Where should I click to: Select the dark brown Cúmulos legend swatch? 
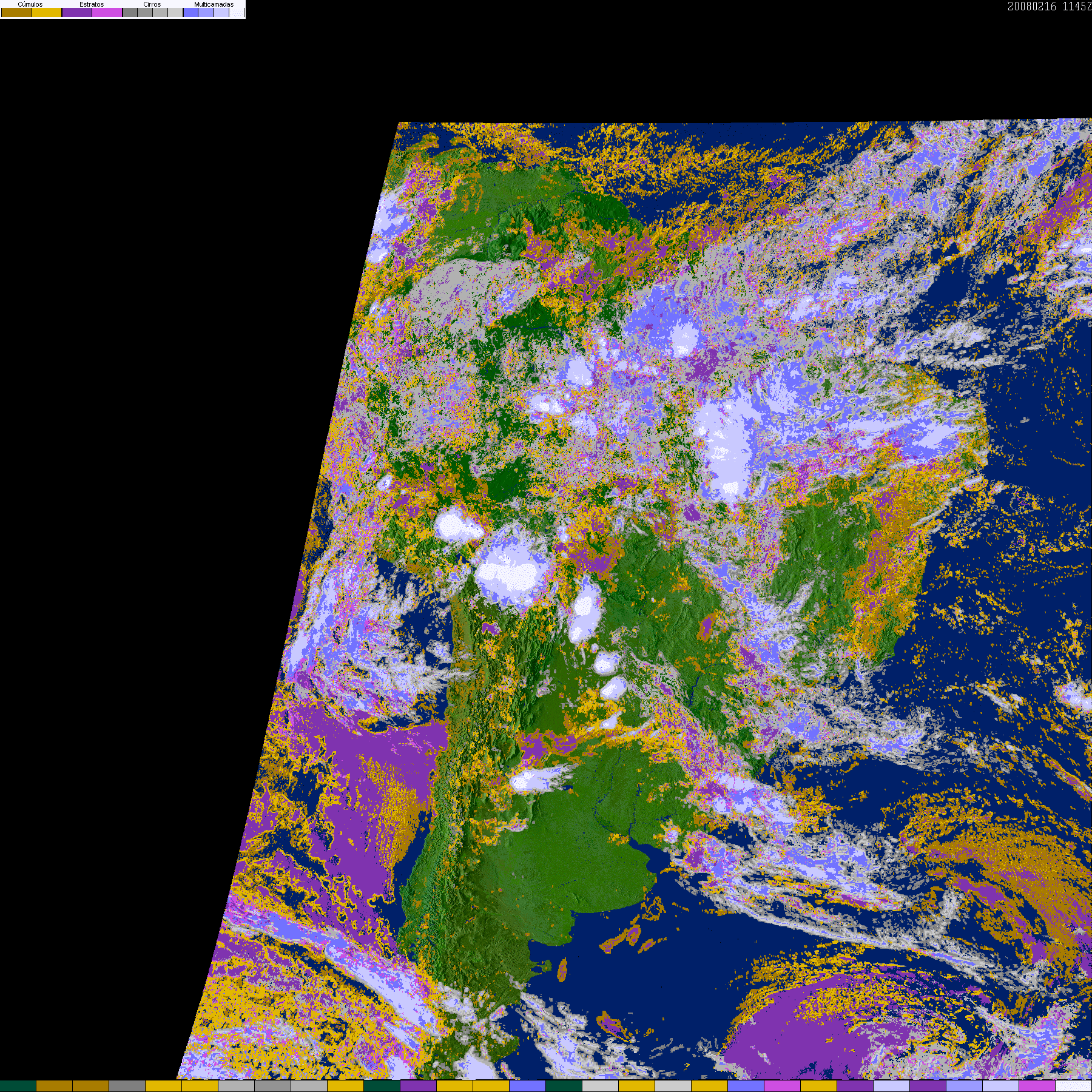coord(16,12)
